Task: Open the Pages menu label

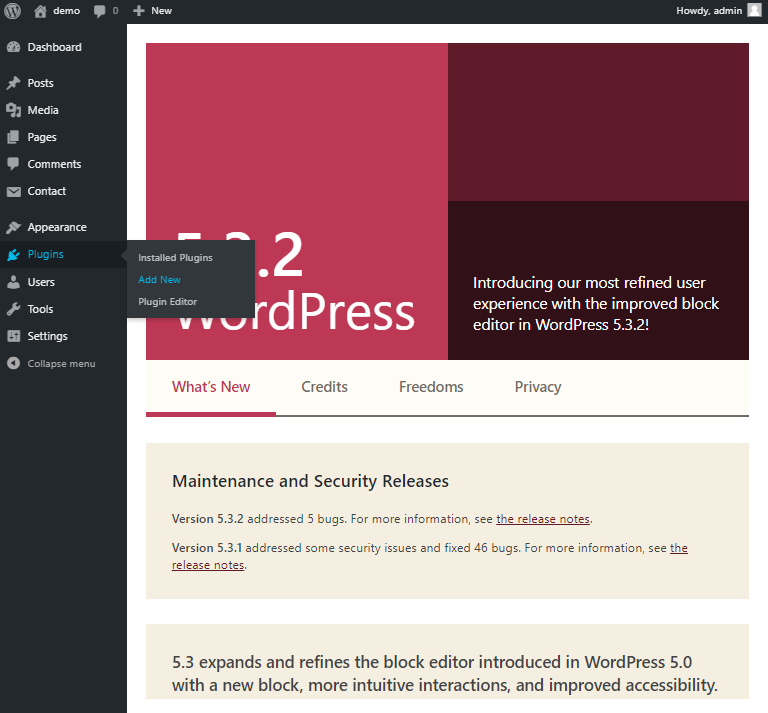Action: pyautogui.click(x=42, y=137)
